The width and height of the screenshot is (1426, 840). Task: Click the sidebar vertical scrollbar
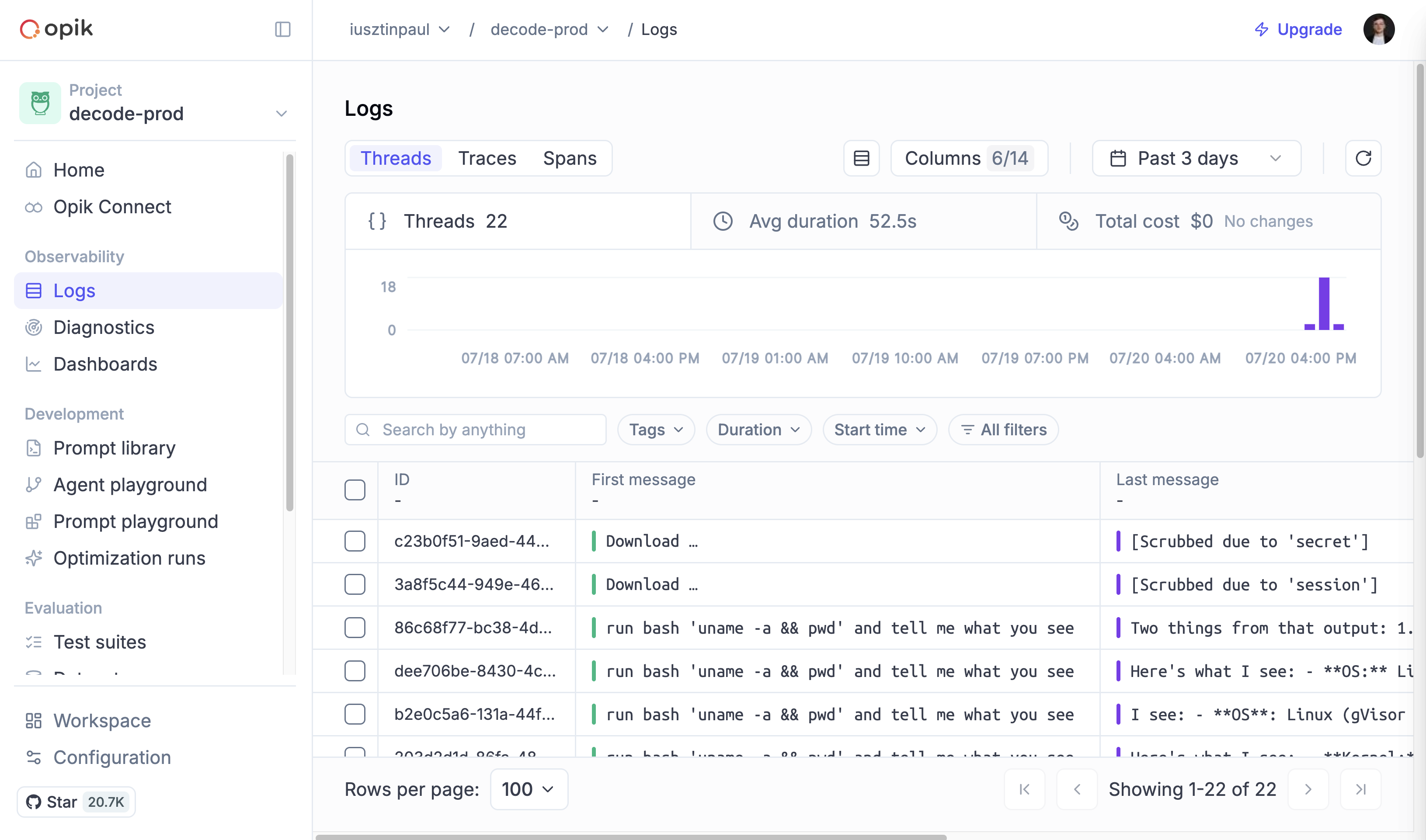[x=290, y=333]
